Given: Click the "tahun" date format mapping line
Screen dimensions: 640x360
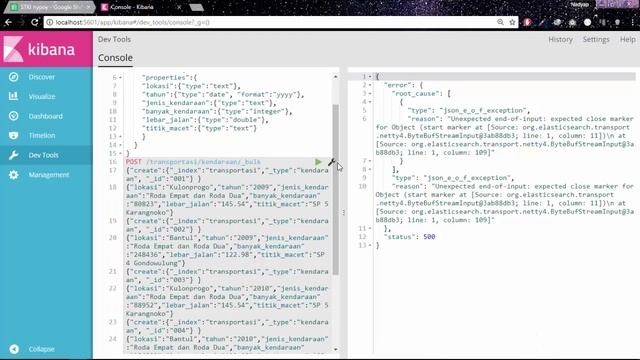Looking at the screenshot, I should click(x=223, y=95).
